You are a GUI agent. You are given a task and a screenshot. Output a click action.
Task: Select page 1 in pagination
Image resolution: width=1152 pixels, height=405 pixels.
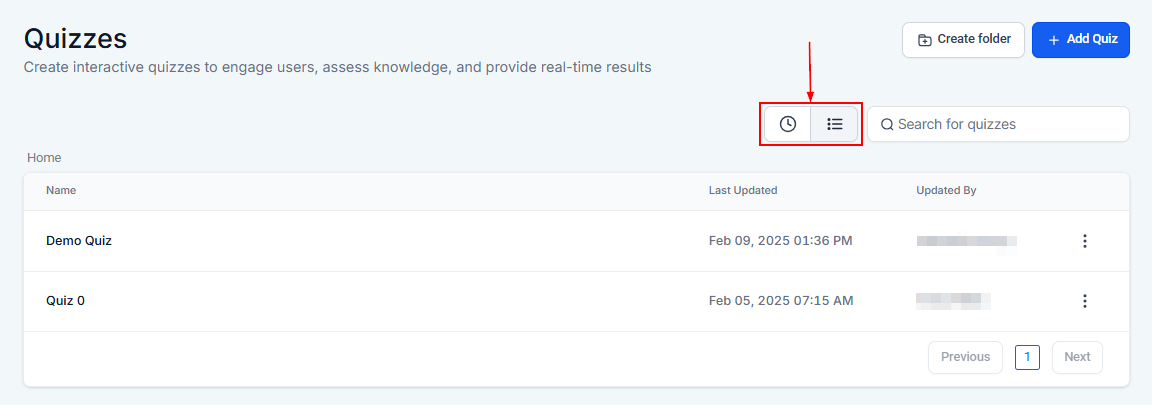(x=1027, y=357)
